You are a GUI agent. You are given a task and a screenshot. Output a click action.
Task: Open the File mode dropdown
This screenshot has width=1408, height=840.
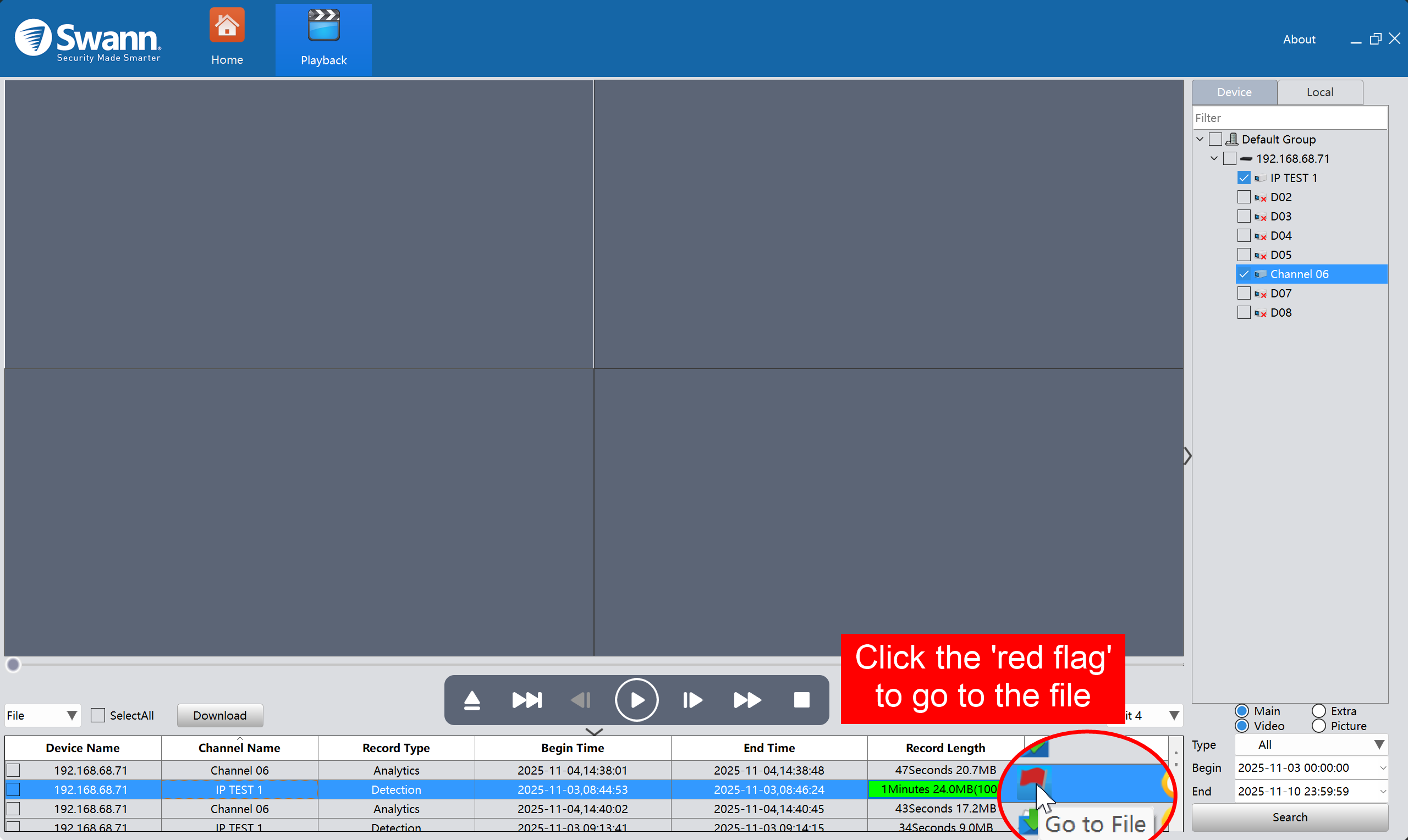[x=42, y=715]
